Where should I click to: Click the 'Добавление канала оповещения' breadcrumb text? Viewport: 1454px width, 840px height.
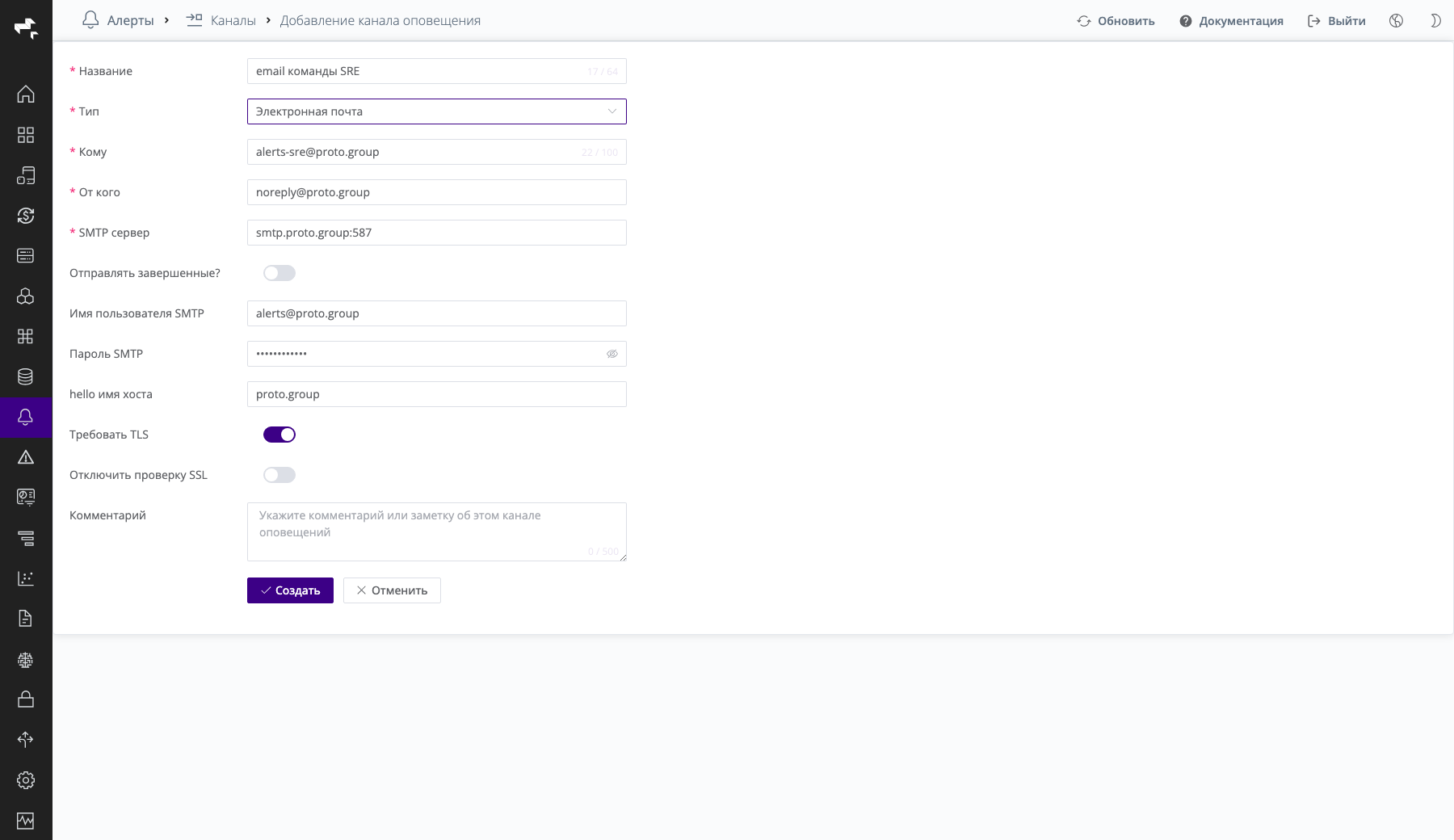[x=380, y=21]
